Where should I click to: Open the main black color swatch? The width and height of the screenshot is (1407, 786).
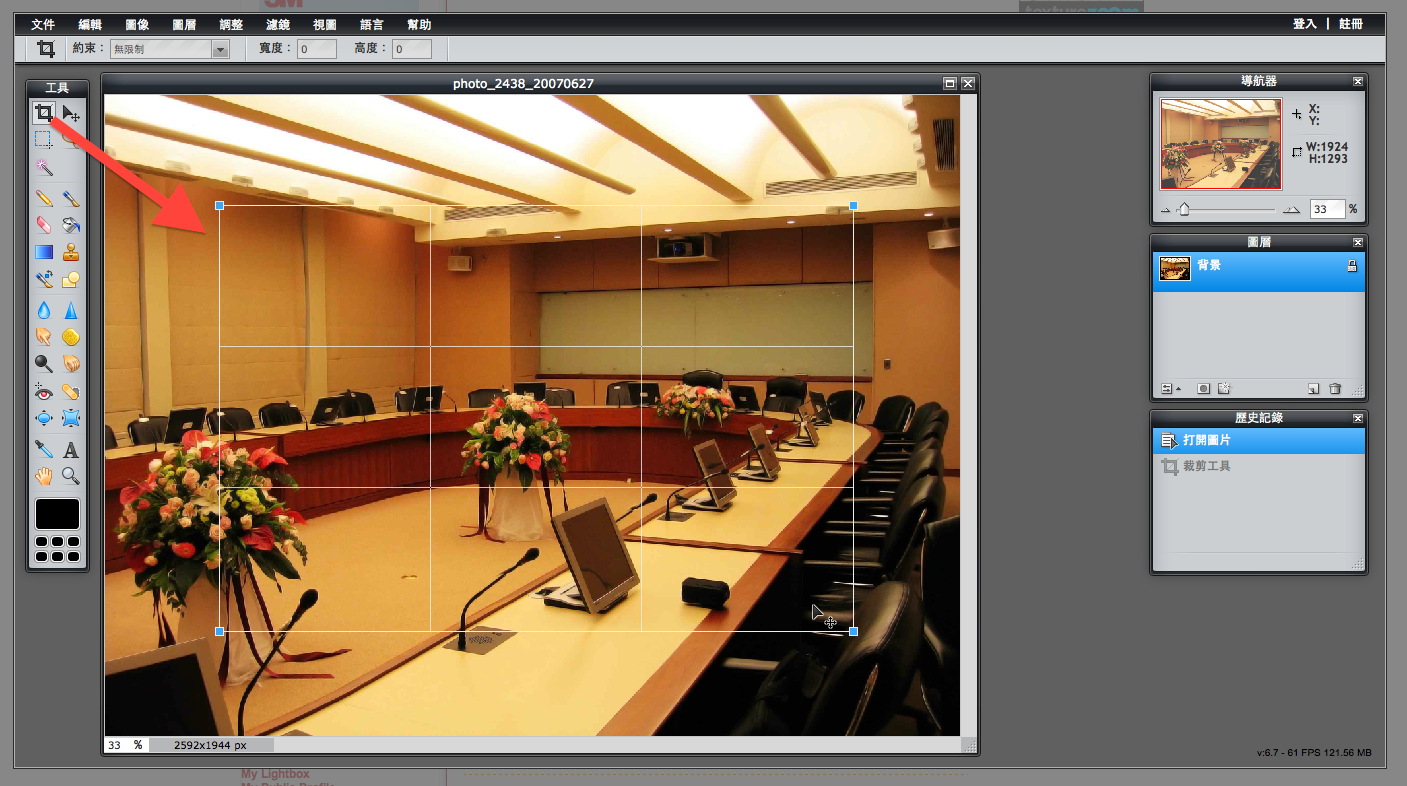point(58,514)
